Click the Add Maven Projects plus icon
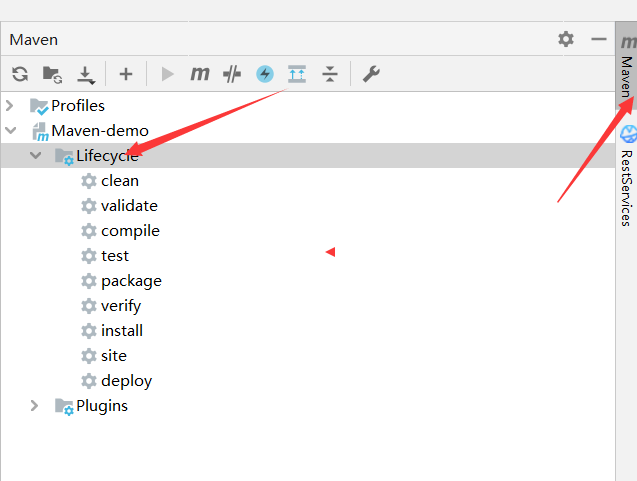 tap(126, 74)
